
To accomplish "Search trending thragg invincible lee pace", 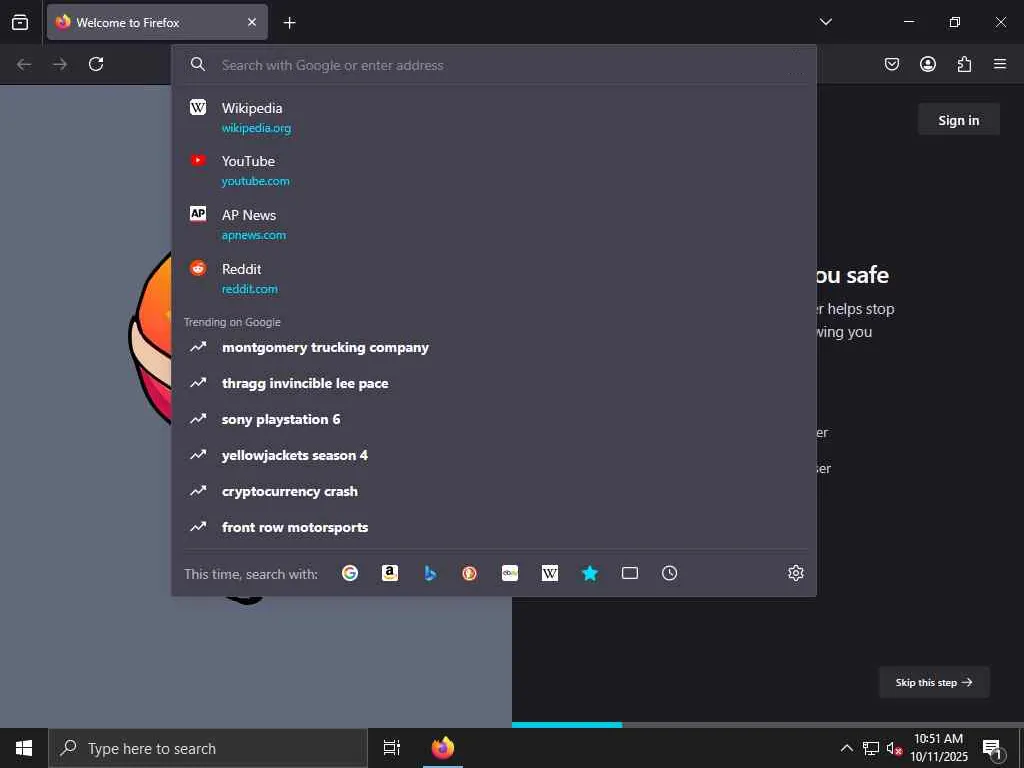I will coord(494,383).
